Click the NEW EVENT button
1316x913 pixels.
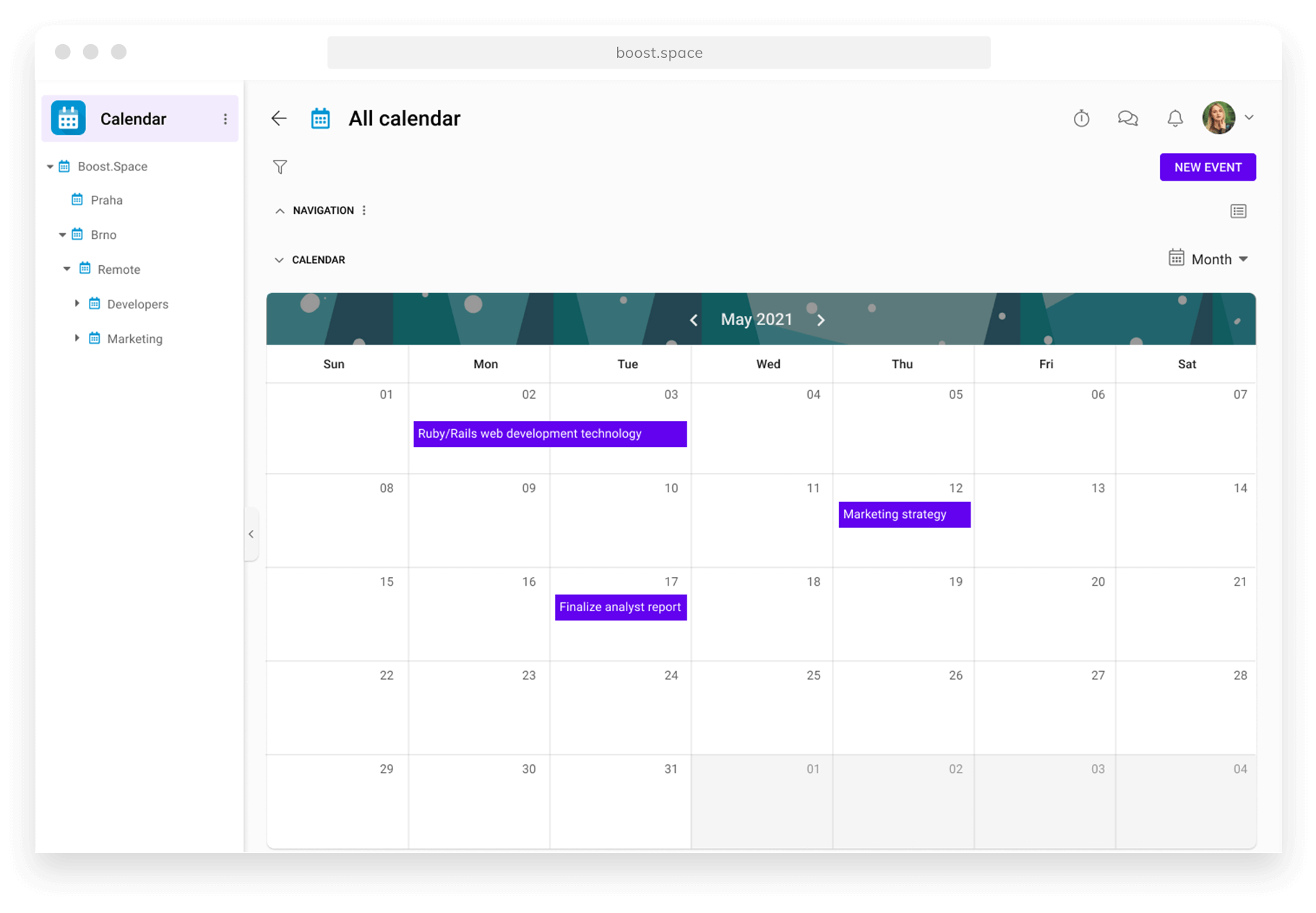coord(1207,167)
